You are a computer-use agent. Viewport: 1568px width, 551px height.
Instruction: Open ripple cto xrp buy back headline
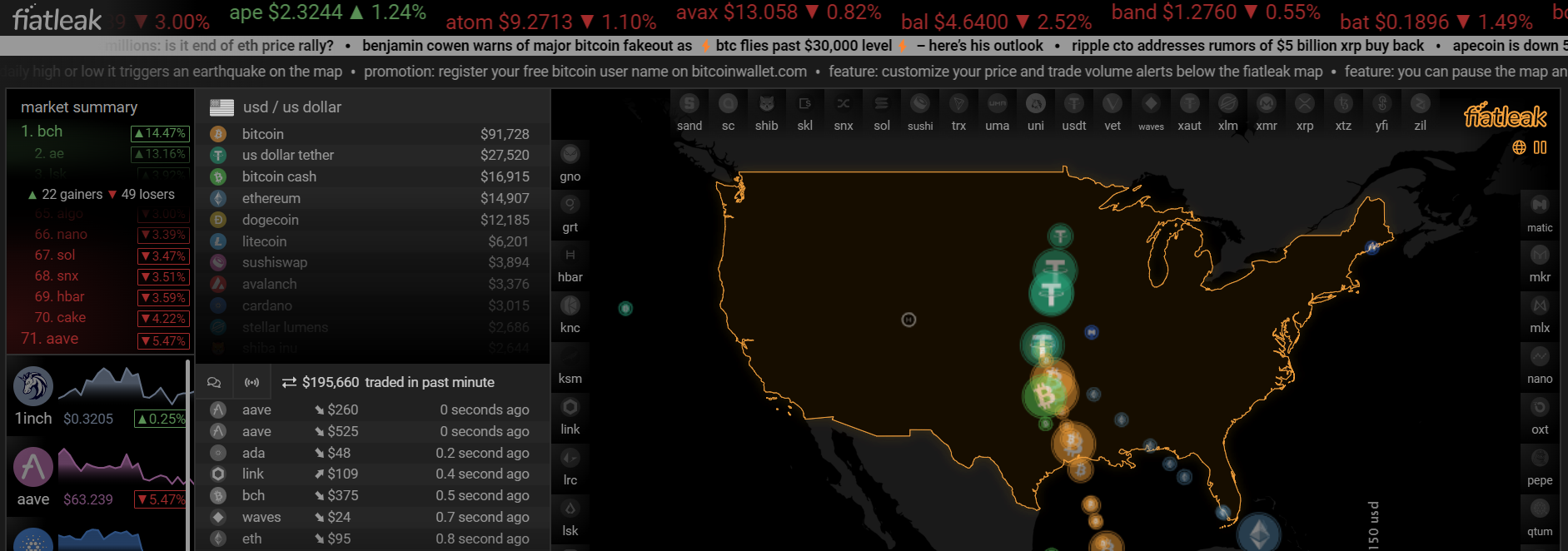(x=1247, y=46)
